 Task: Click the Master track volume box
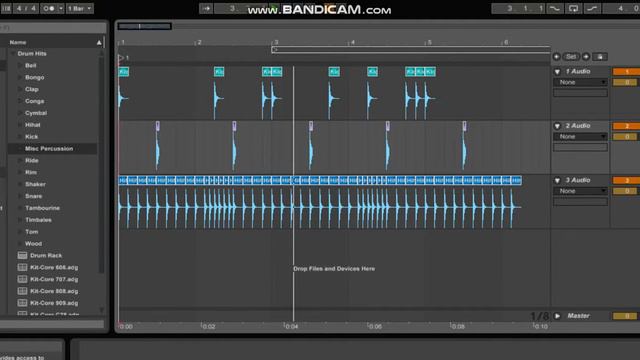[625, 316]
